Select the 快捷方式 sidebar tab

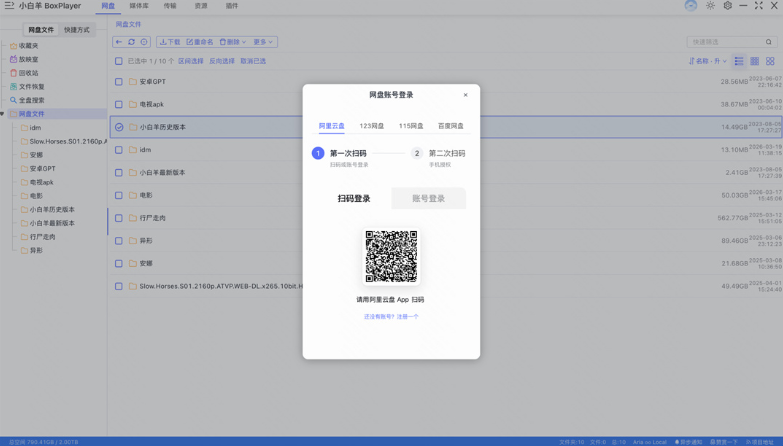click(x=77, y=30)
